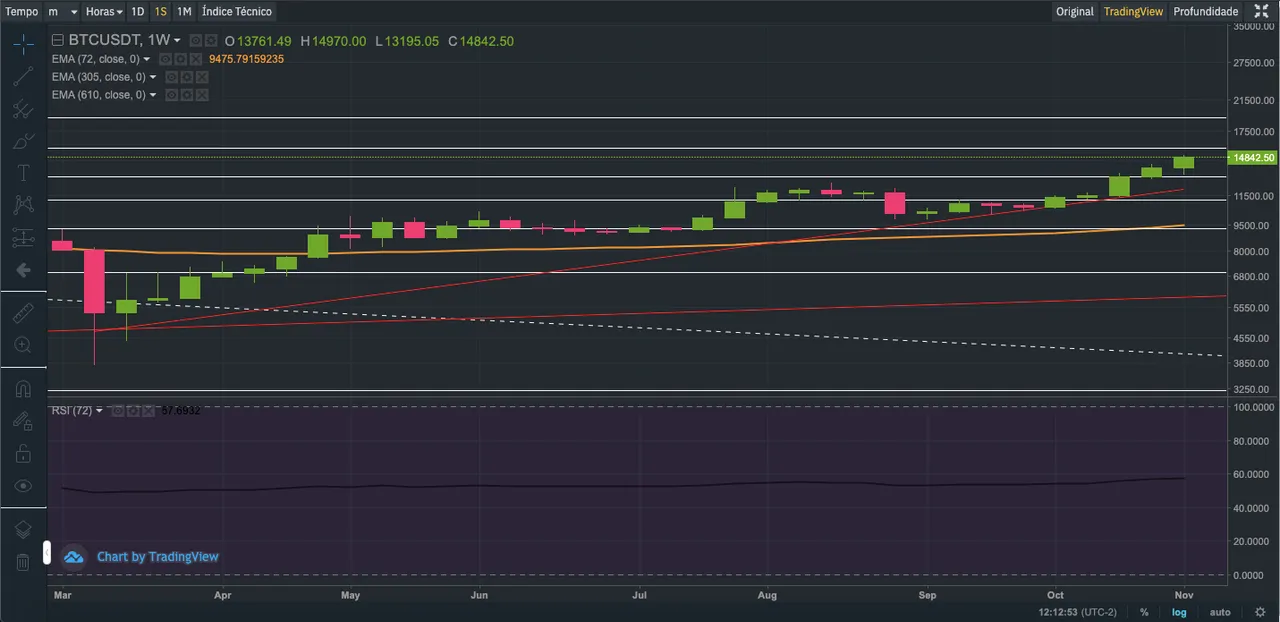The image size is (1280, 622).
Task: Click the back arrow icon in the sidebar
Action: [23, 270]
